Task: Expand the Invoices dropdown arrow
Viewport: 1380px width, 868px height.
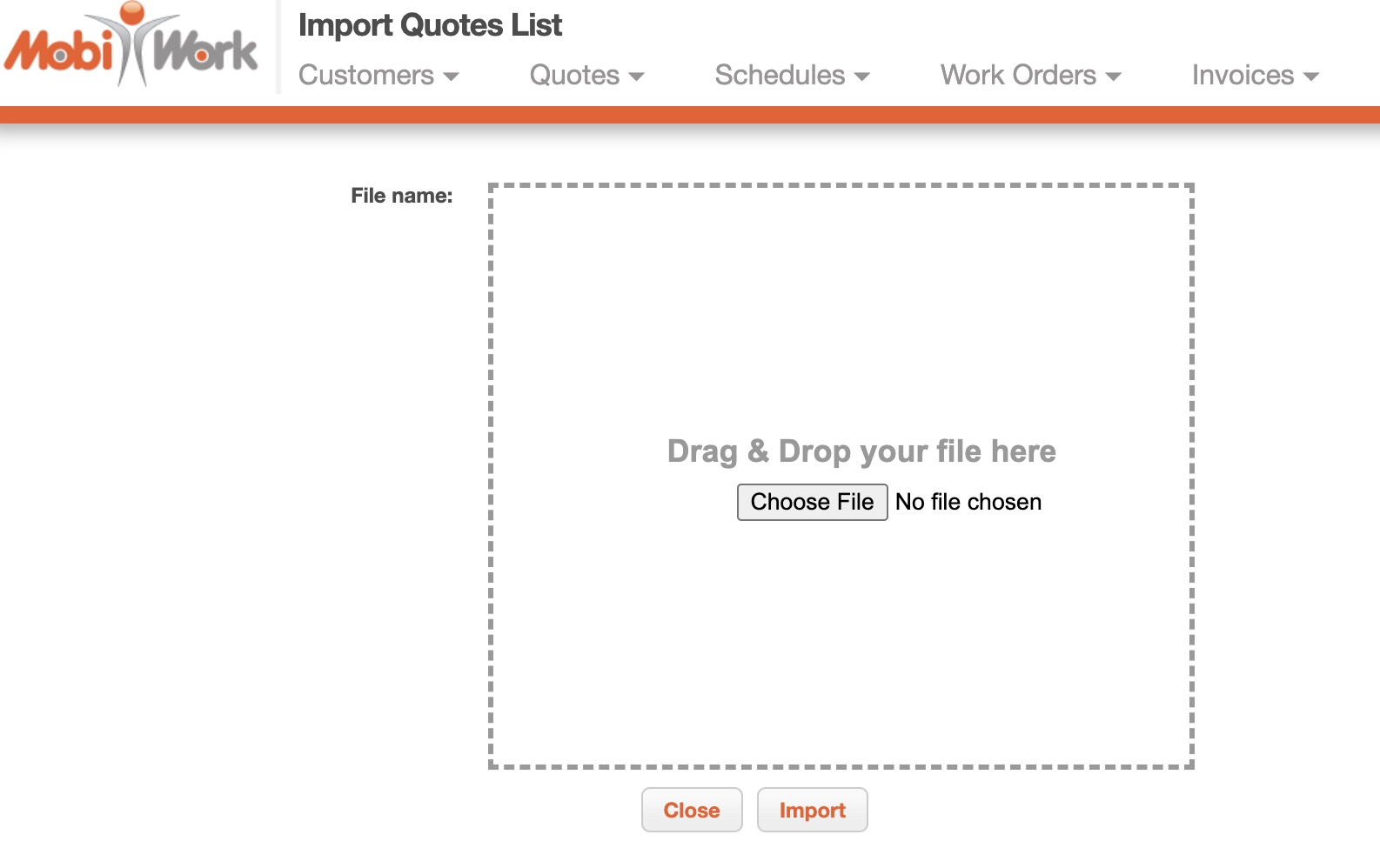Action: (1311, 77)
